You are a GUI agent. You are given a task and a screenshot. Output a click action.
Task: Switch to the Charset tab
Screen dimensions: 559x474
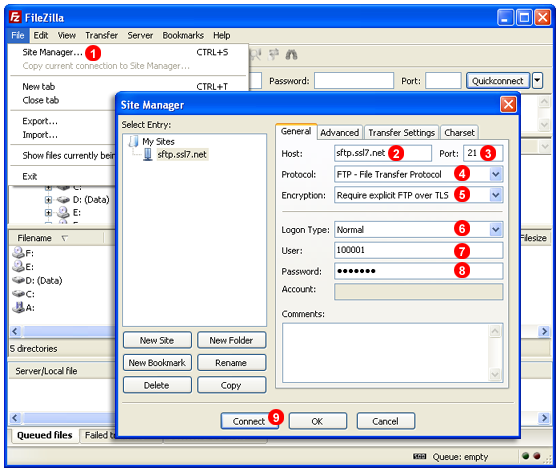459,133
